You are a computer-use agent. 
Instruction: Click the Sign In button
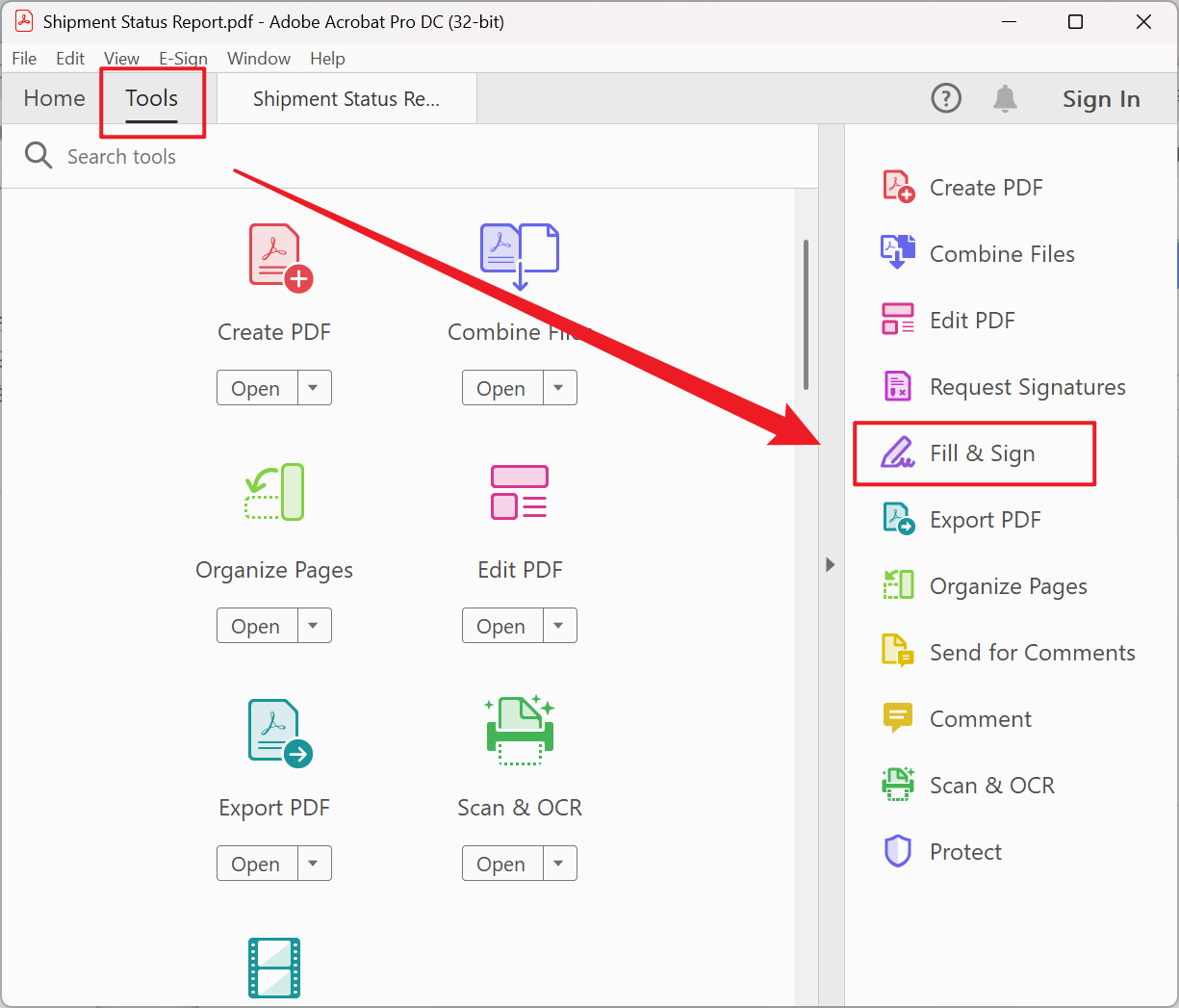click(x=1100, y=99)
